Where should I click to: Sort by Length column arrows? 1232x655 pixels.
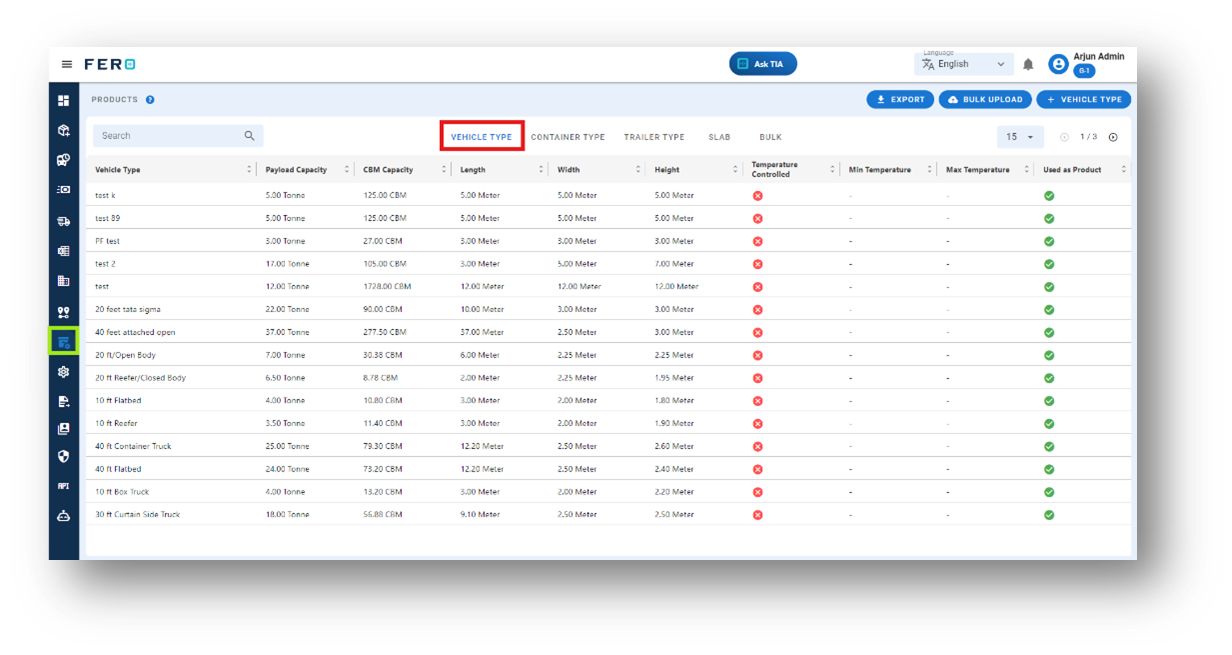tap(541, 169)
